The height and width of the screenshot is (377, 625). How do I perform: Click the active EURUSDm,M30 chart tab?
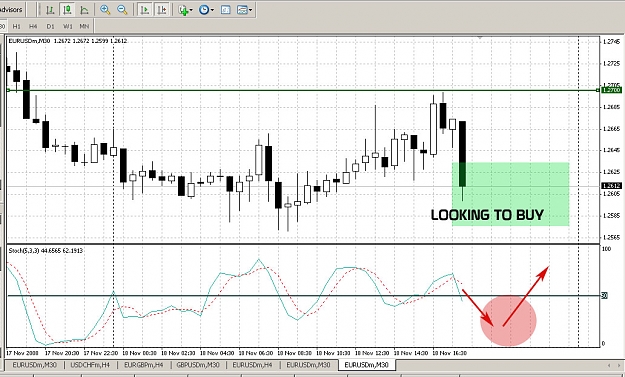click(x=366, y=365)
